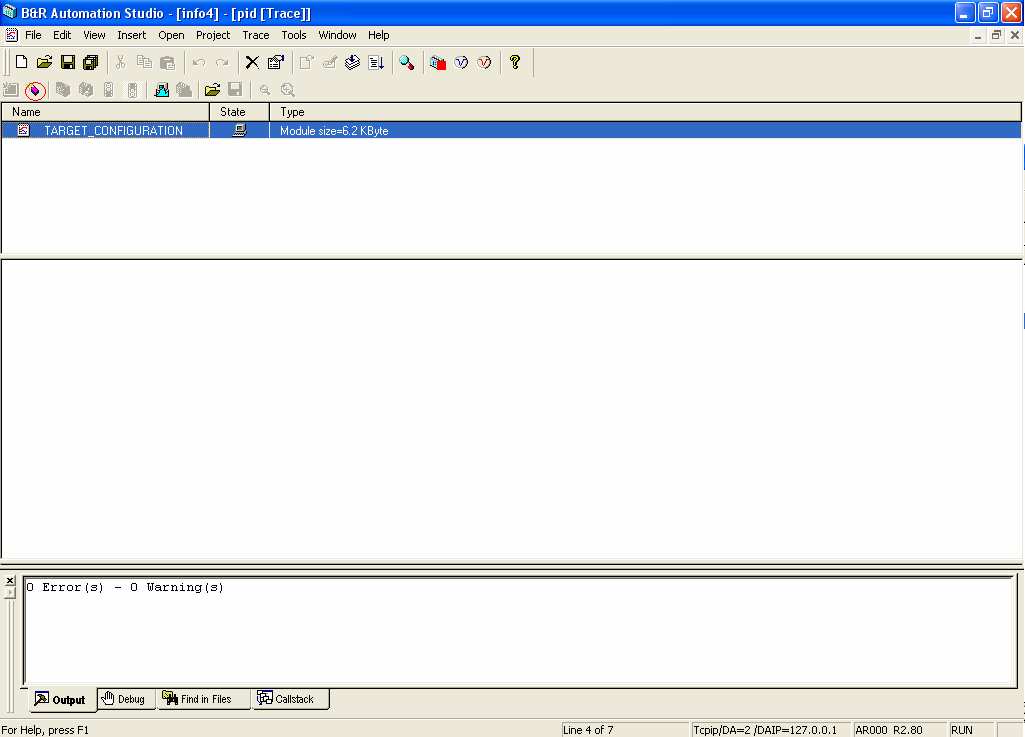Click the zoom out magnifier icon
The width and height of the screenshot is (1025, 737).
tap(265, 90)
